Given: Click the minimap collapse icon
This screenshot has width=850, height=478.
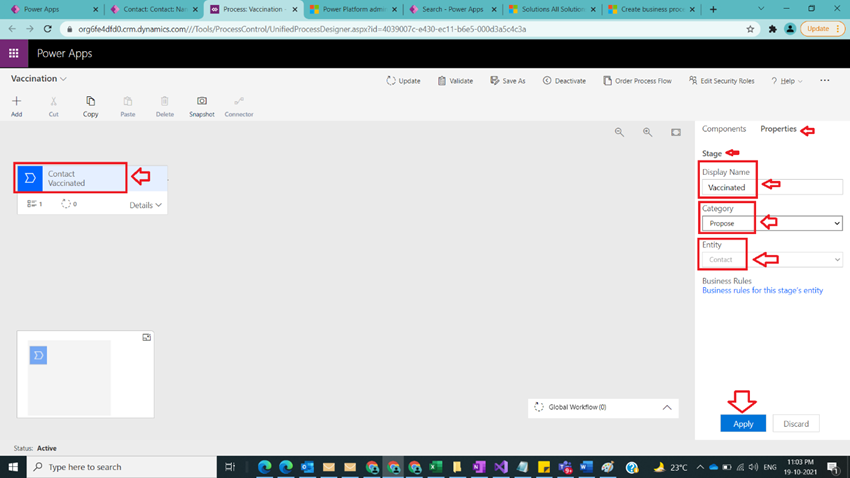Looking at the screenshot, I should coord(146,338).
